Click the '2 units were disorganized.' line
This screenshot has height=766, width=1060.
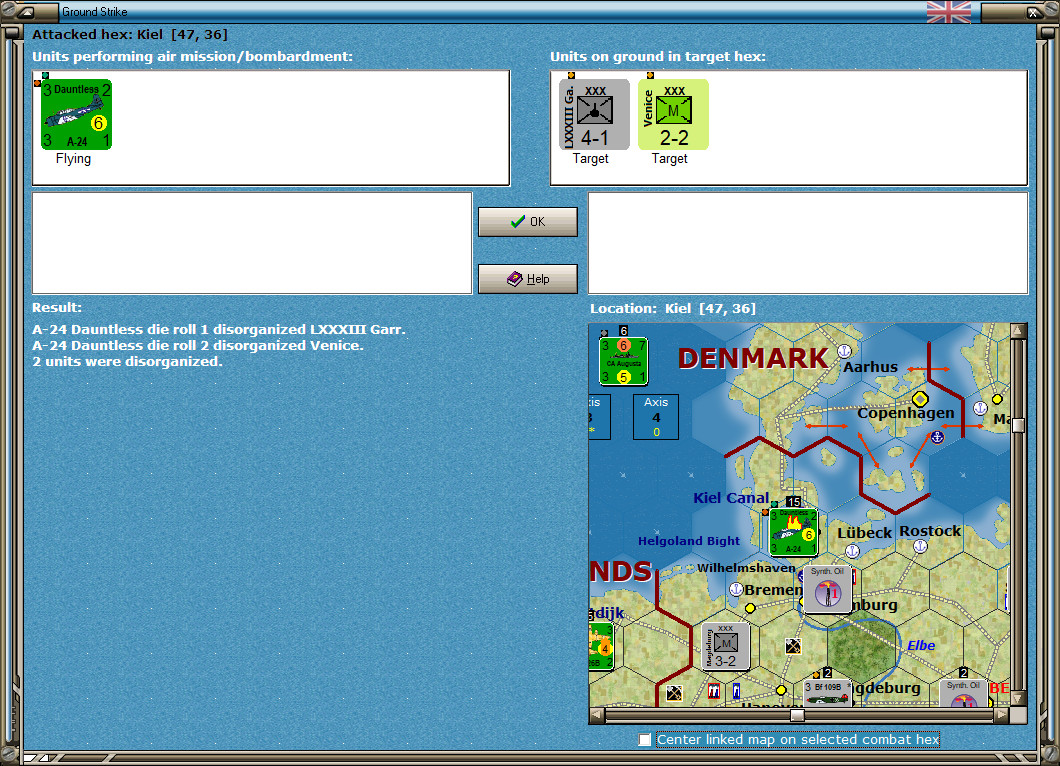click(x=127, y=362)
